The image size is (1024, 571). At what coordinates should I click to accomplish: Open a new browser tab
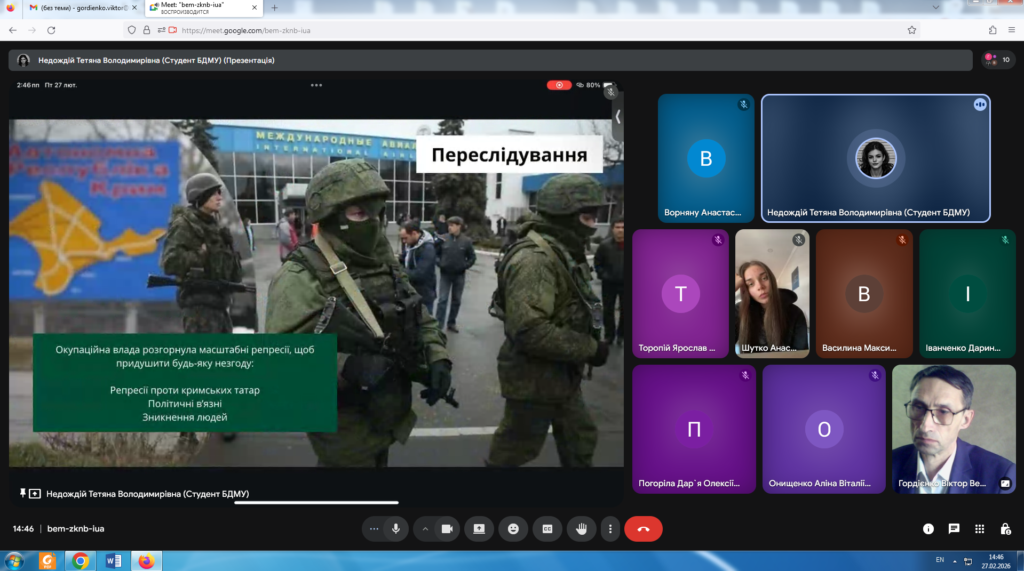click(275, 8)
